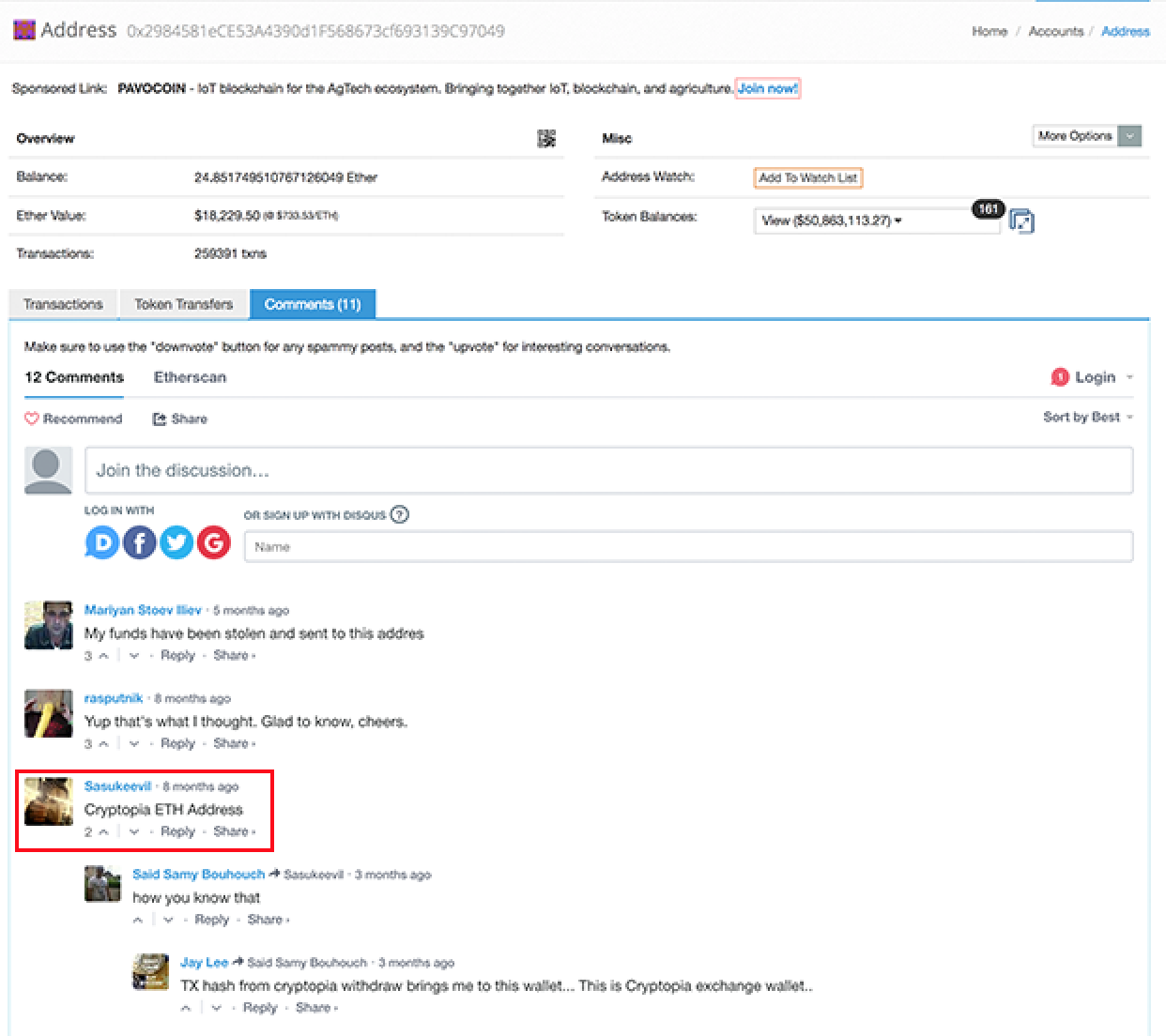
Task: Log in with Google icon
Action: 214,542
